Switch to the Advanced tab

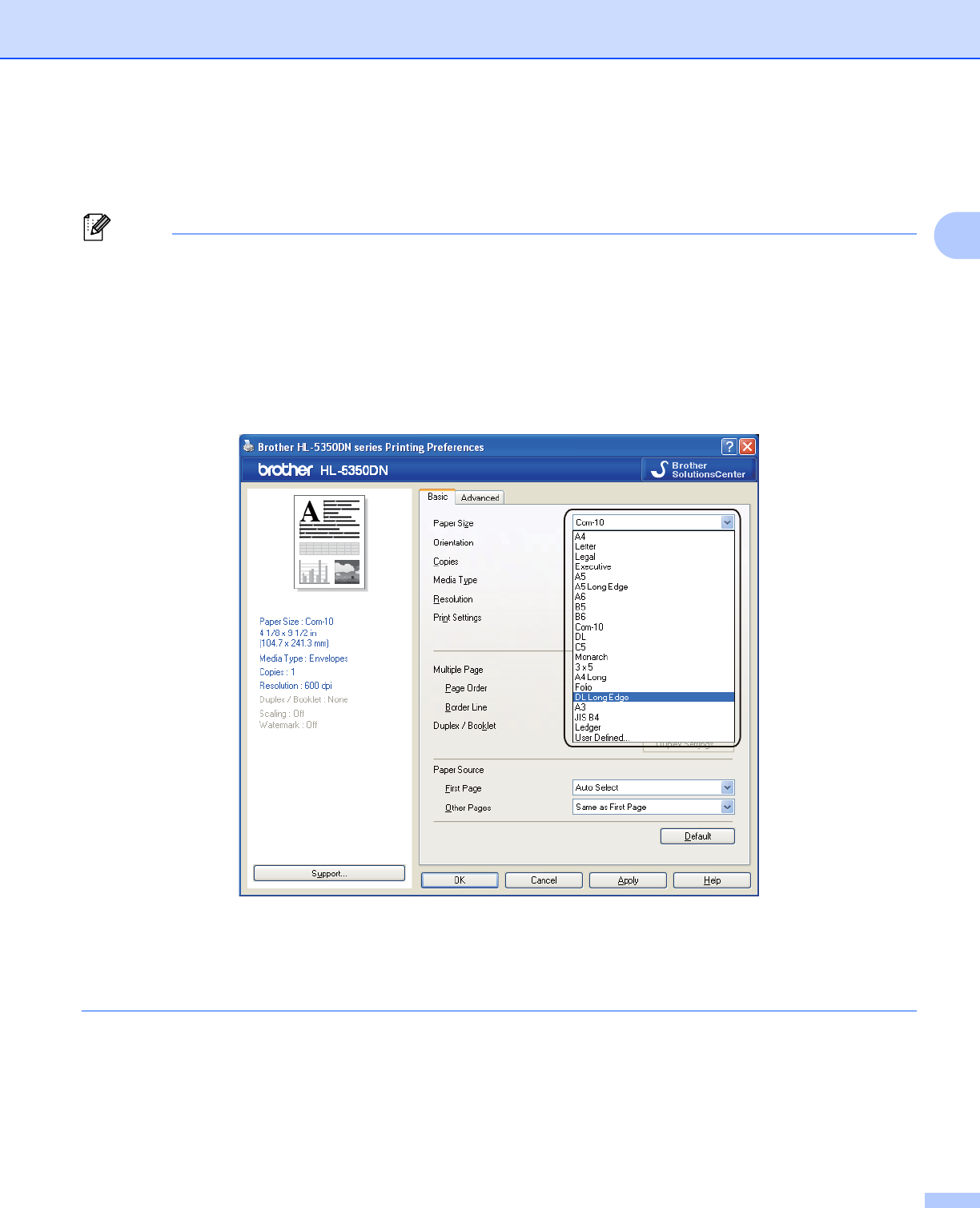click(480, 497)
